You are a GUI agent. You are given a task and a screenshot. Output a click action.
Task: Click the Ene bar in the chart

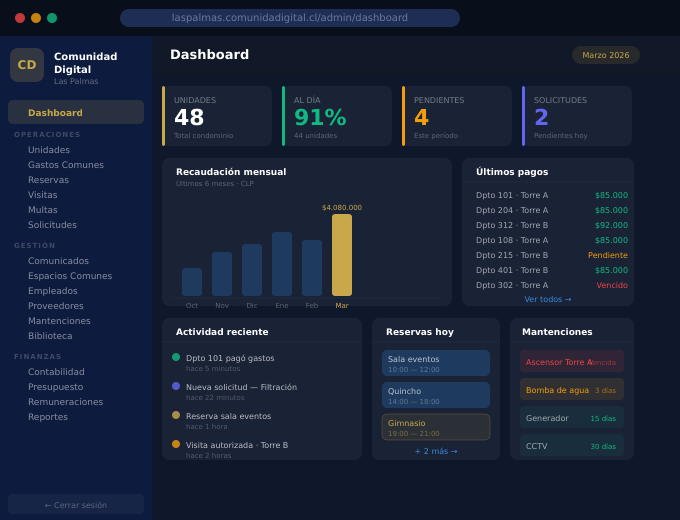point(282,264)
